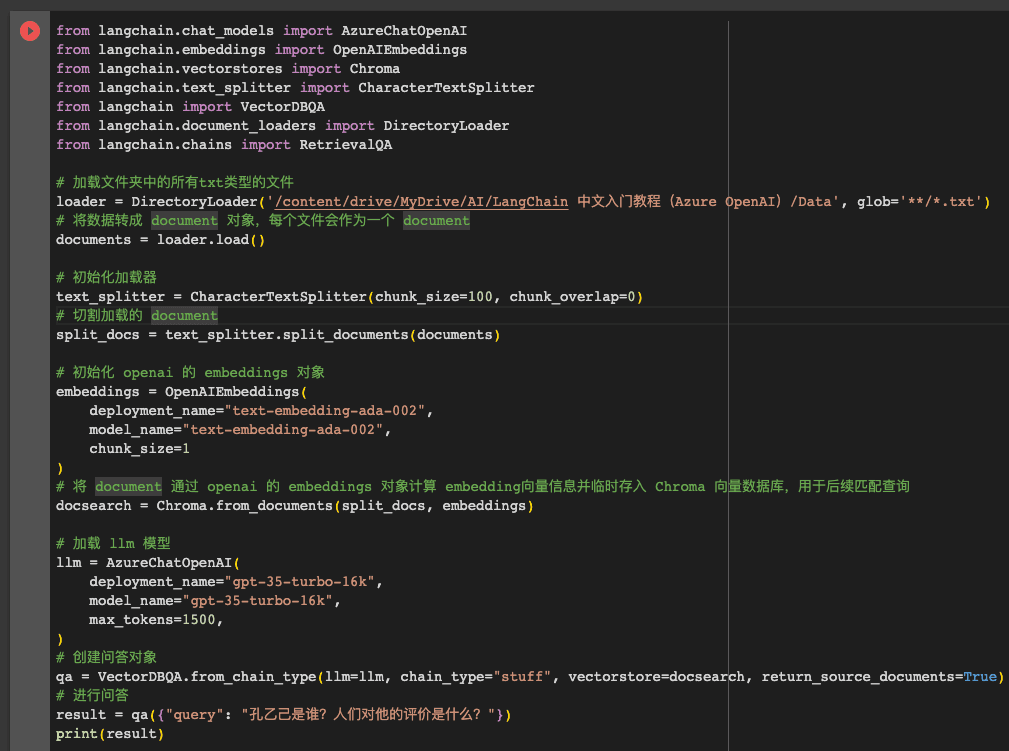Screen dimensions: 1009x751
Task: Open the /content/drive/MyDrive/AI/LangChain path link
Action: tap(421, 201)
